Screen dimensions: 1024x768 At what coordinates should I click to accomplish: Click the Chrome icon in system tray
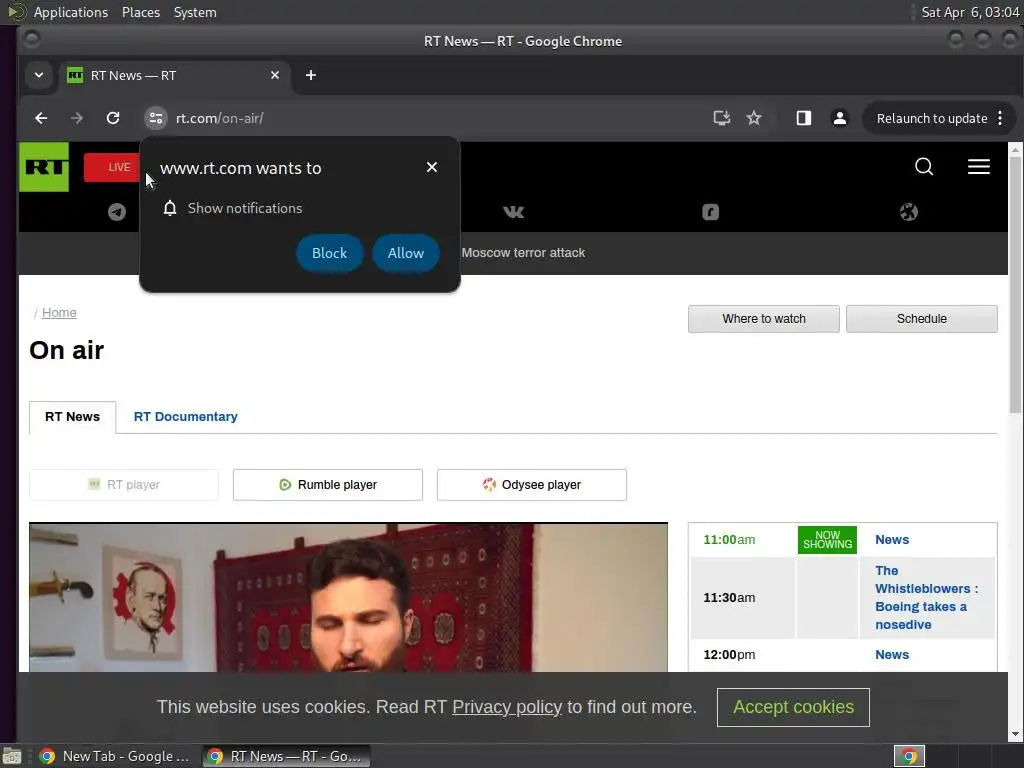(x=908, y=756)
